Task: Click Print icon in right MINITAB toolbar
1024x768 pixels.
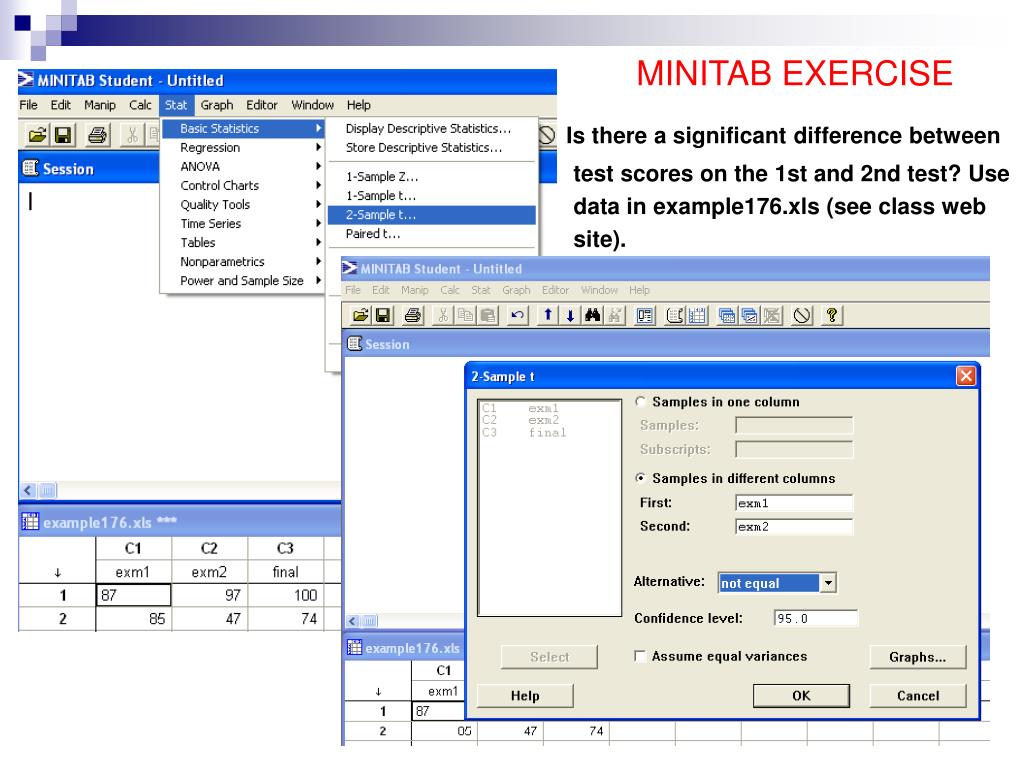Action: coord(412,316)
